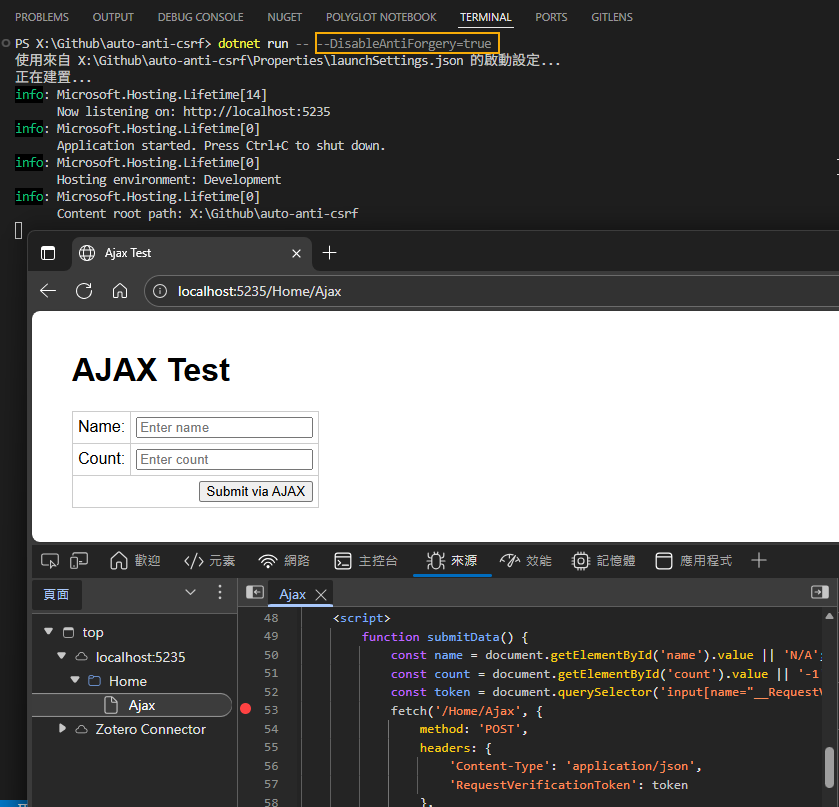This screenshot has width=839, height=807.
Task: Open the 網路 network panel
Action: pyautogui.click(x=284, y=560)
